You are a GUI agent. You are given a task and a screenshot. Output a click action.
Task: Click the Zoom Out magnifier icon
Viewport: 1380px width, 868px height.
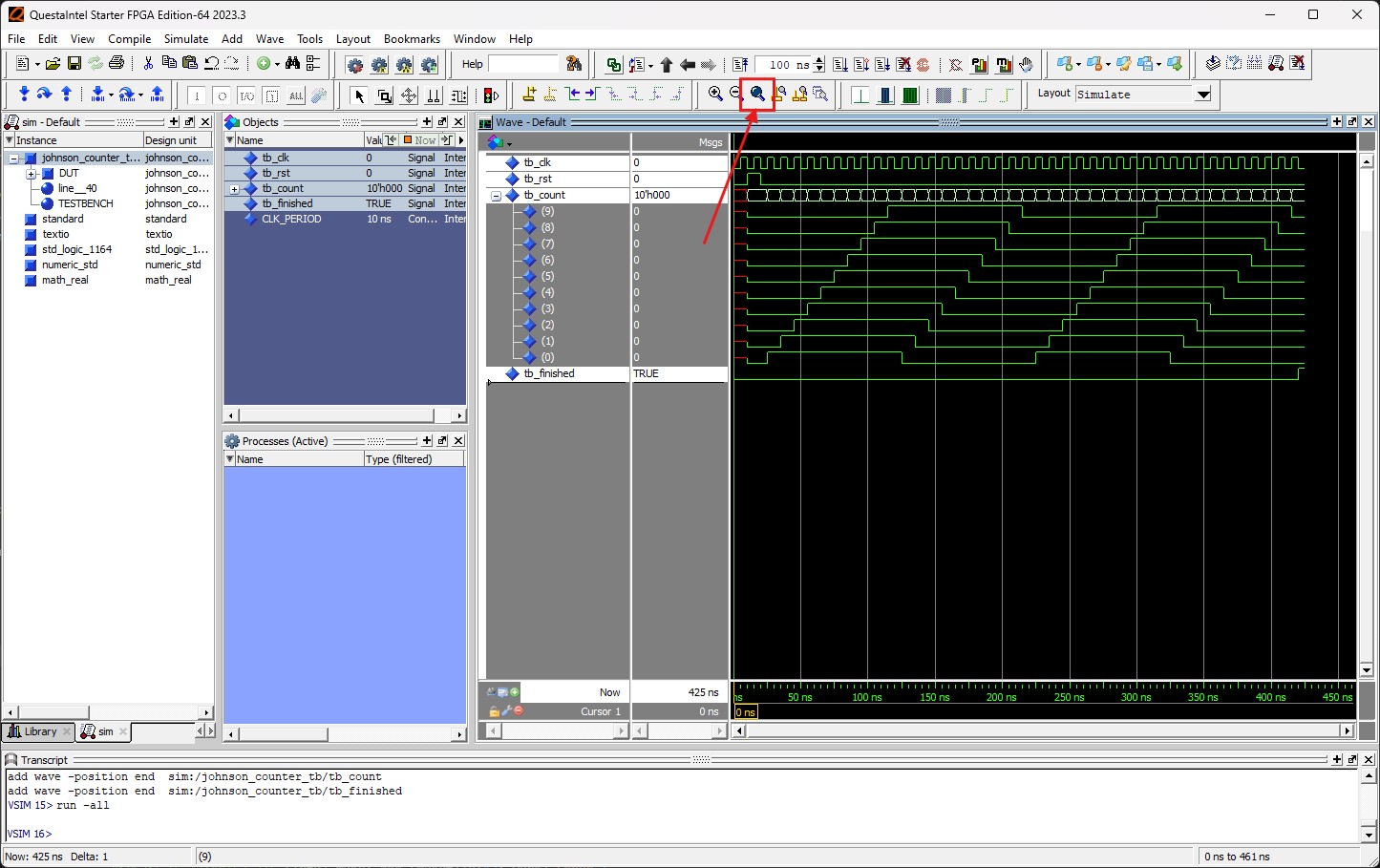[735, 93]
